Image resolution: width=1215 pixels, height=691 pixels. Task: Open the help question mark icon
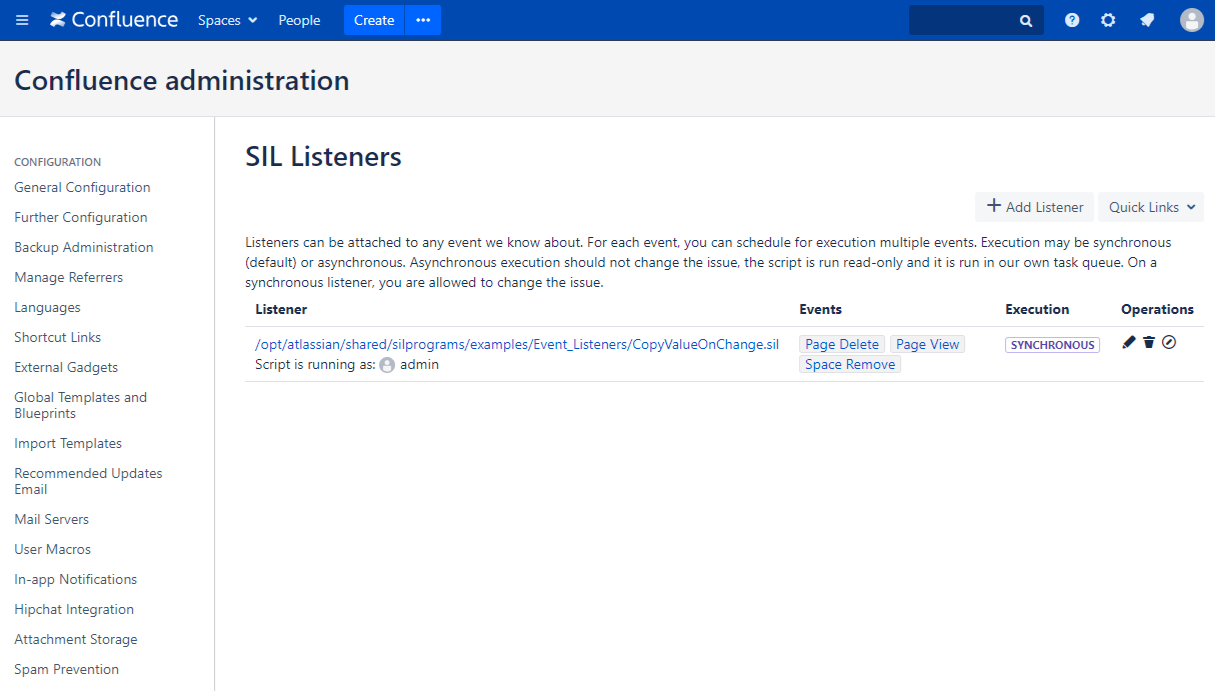(x=1072, y=20)
